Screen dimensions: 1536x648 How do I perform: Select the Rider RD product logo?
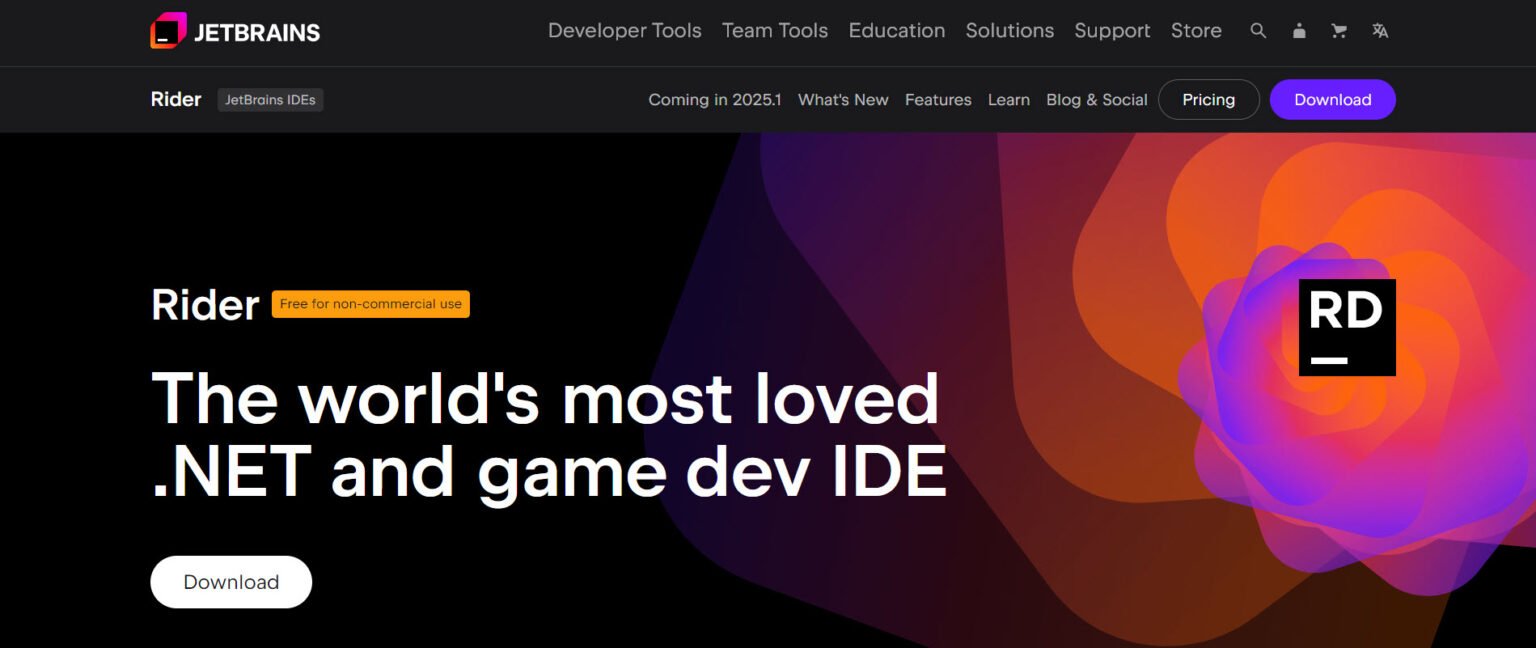pos(1346,326)
